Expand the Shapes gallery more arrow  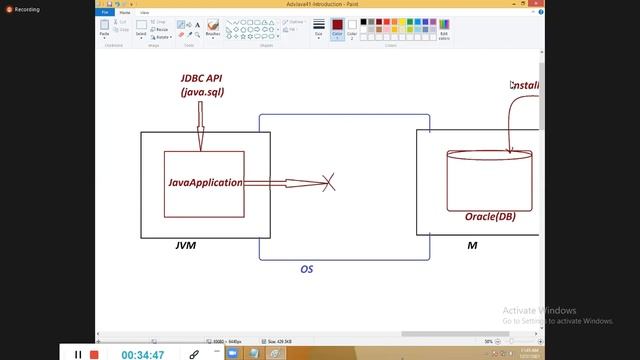[278, 37]
